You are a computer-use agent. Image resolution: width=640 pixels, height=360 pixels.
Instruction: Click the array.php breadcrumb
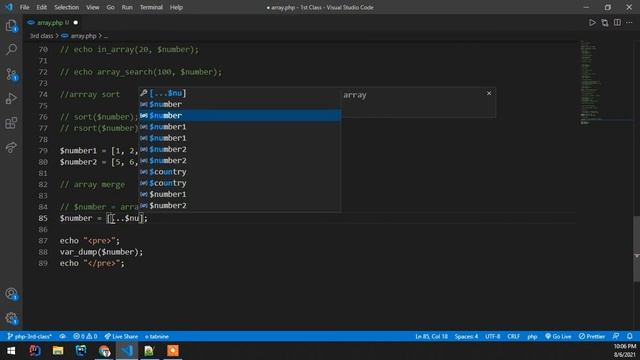coord(83,36)
